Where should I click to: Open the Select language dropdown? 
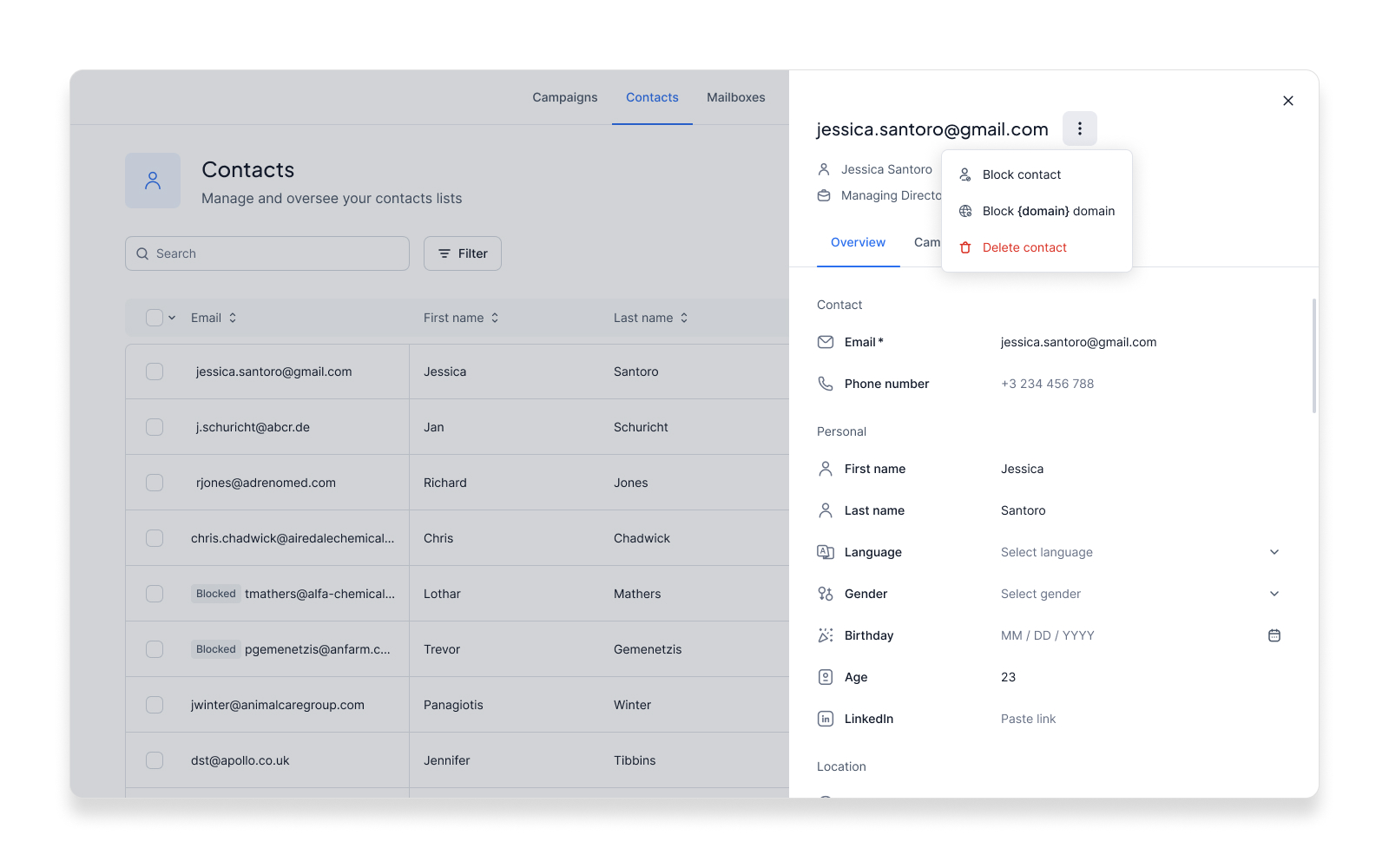tap(1141, 552)
